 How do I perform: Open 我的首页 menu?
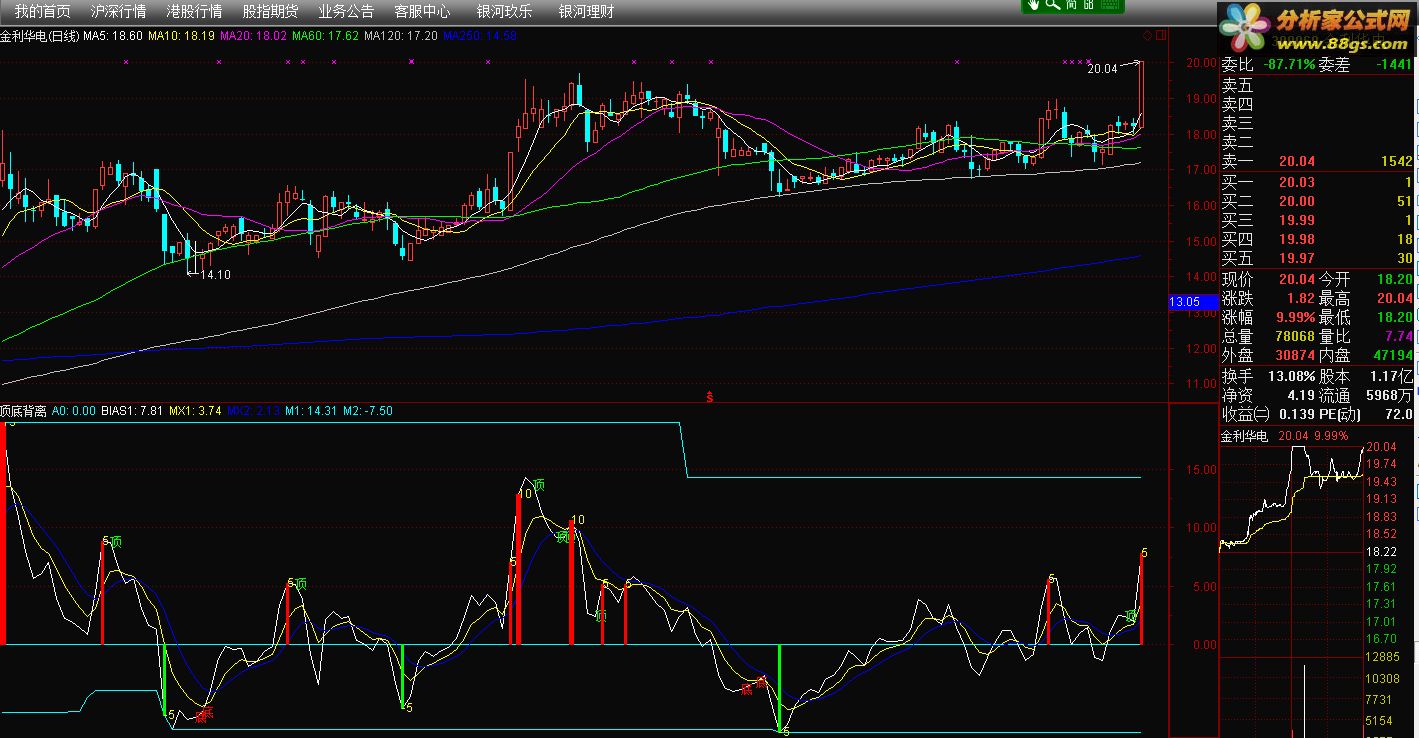coord(43,12)
